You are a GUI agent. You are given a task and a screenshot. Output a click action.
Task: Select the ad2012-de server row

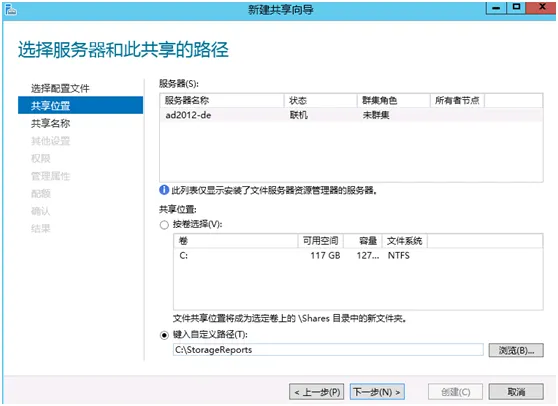click(351, 115)
